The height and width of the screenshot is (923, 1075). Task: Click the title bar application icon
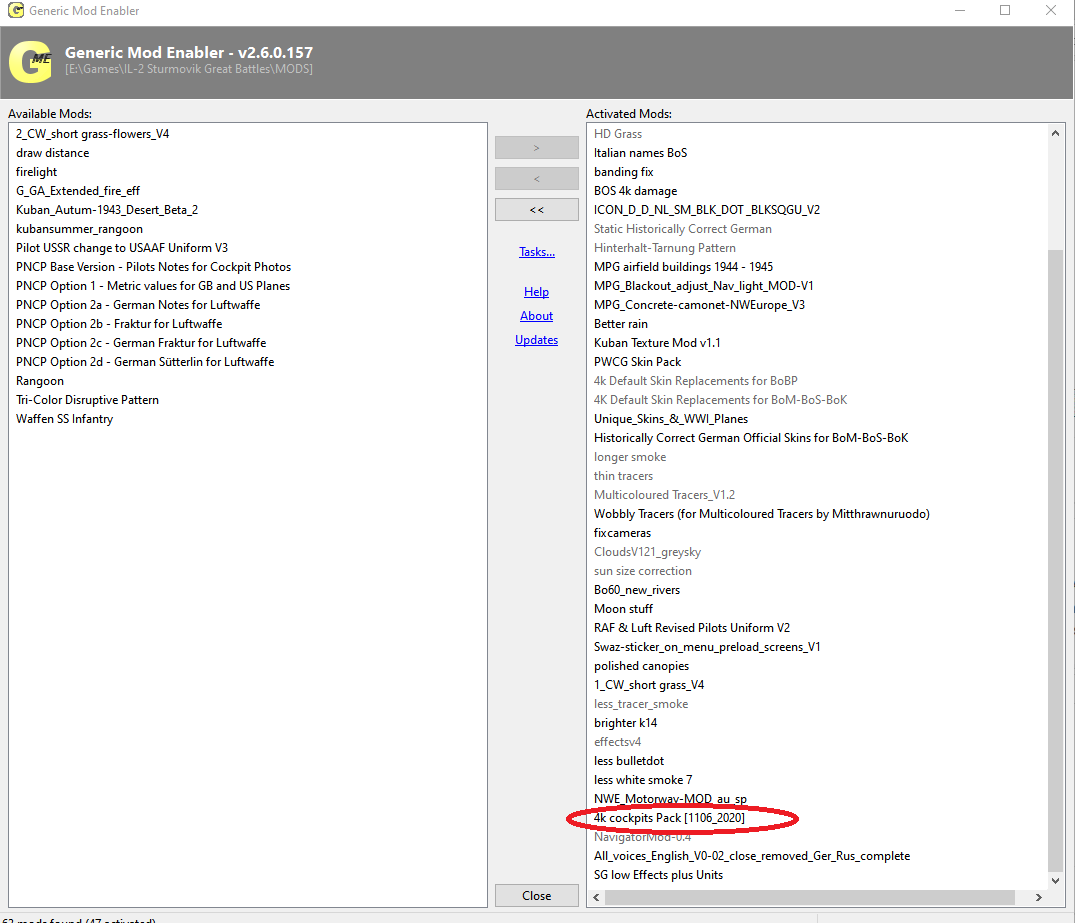click(x=15, y=10)
